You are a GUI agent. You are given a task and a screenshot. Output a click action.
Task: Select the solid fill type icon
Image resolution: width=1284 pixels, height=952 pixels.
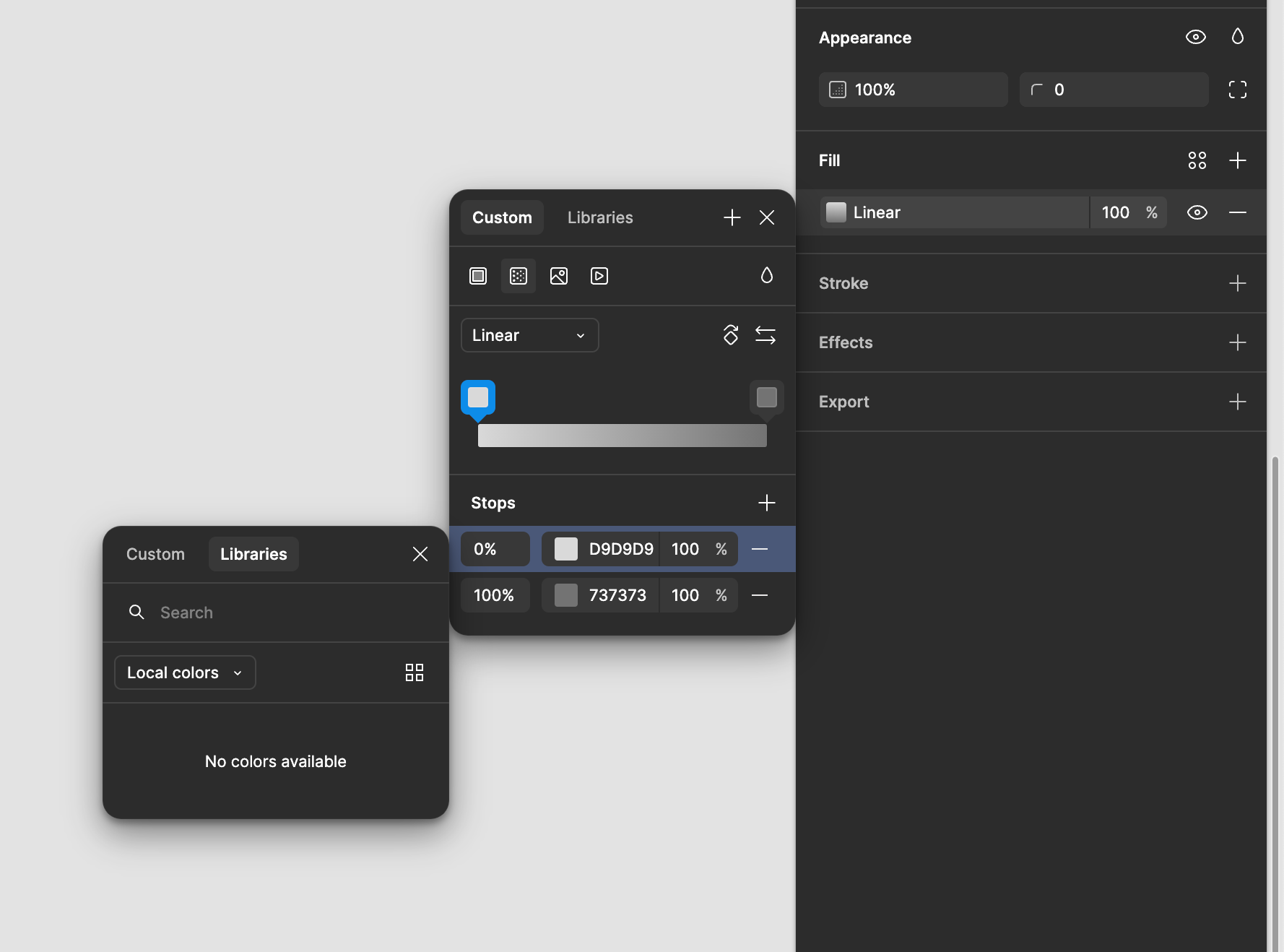tap(478, 276)
